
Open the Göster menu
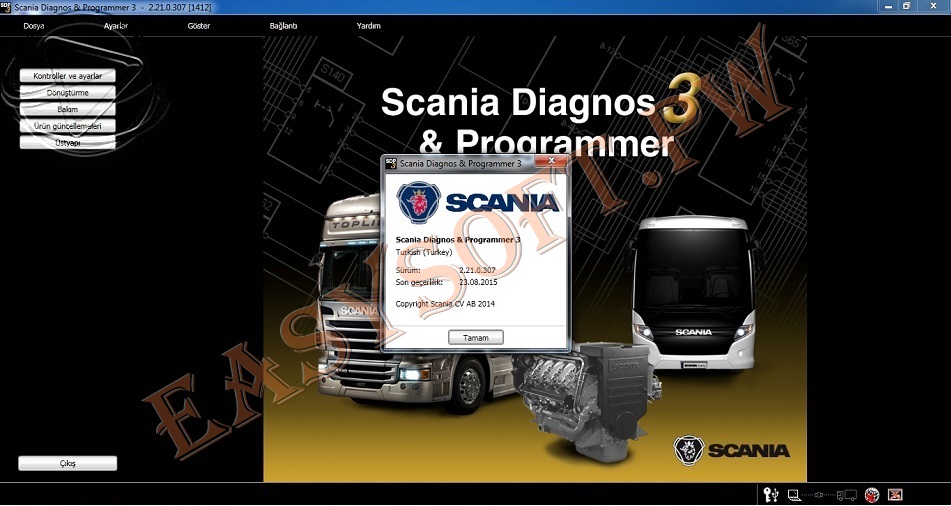tap(199, 26)
